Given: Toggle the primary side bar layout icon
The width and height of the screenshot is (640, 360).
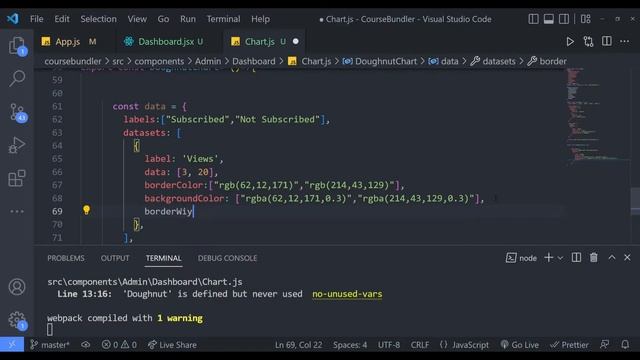Looking at the screenshot, I should [533, 19].
